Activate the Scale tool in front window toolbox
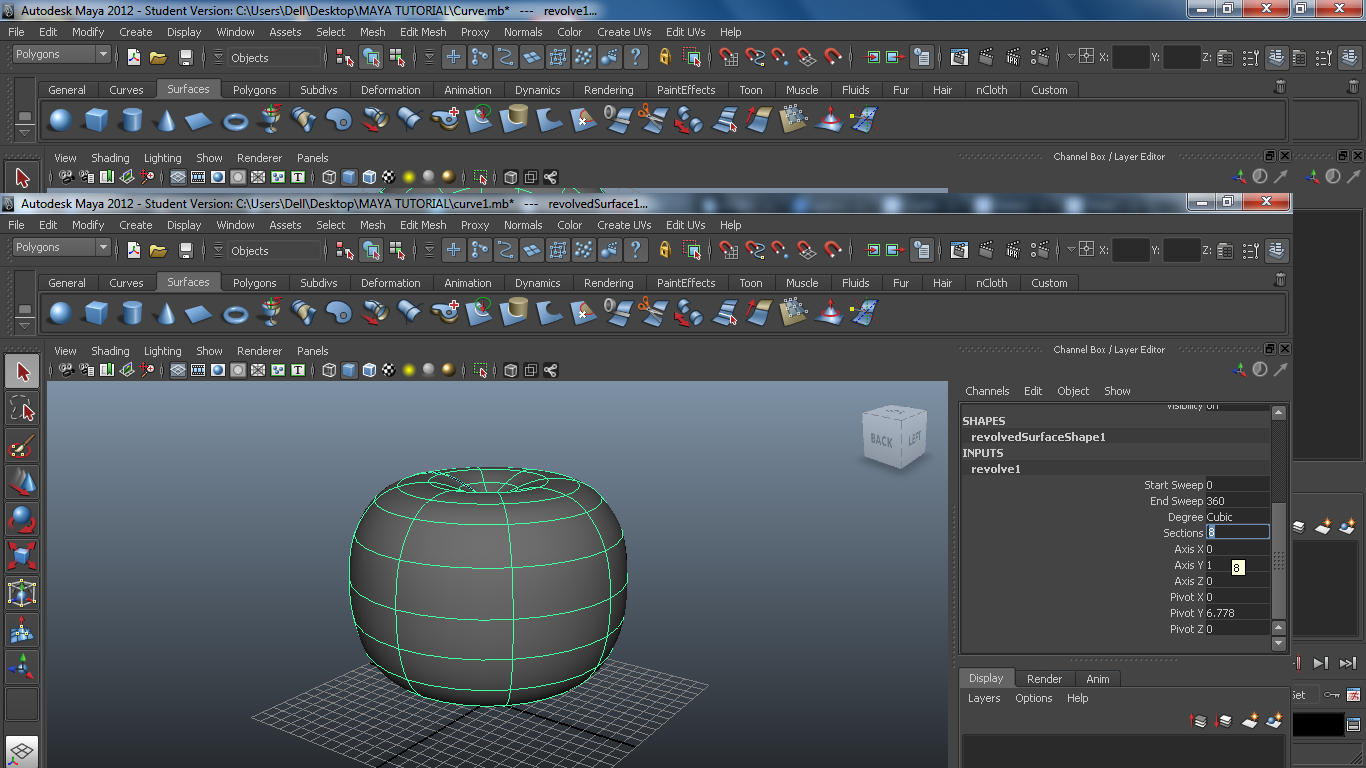The height and width of the screenshot is (768, 1366). tap(22, 556)
